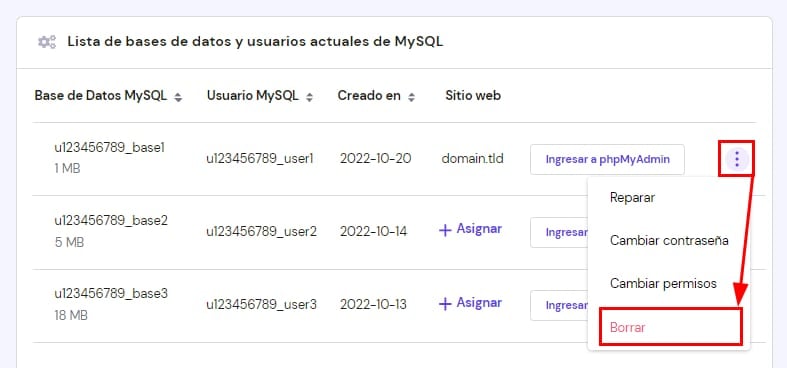Click the Lista de bases de datos heading
787x368 pixels.
click(x=255, y=42)
